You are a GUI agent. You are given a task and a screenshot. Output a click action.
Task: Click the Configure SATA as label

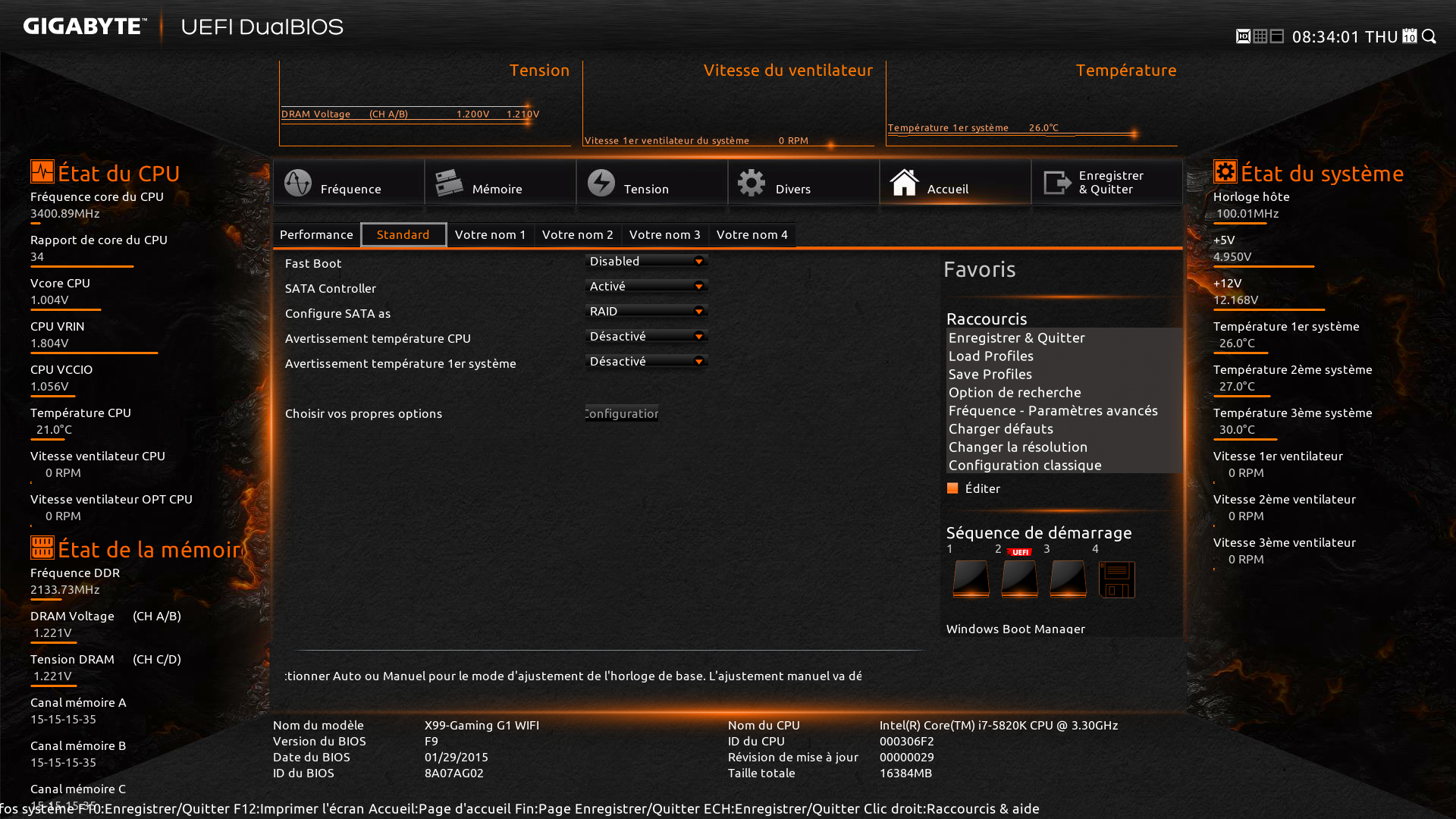click(337, 313)
